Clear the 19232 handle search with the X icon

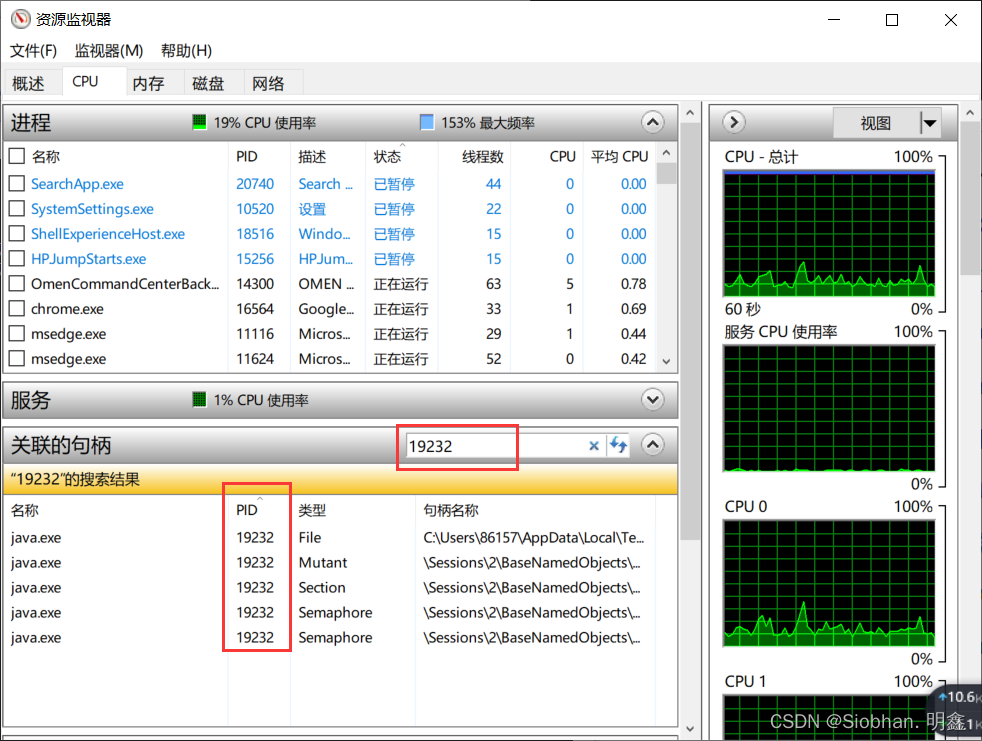(x=594, y=445)
